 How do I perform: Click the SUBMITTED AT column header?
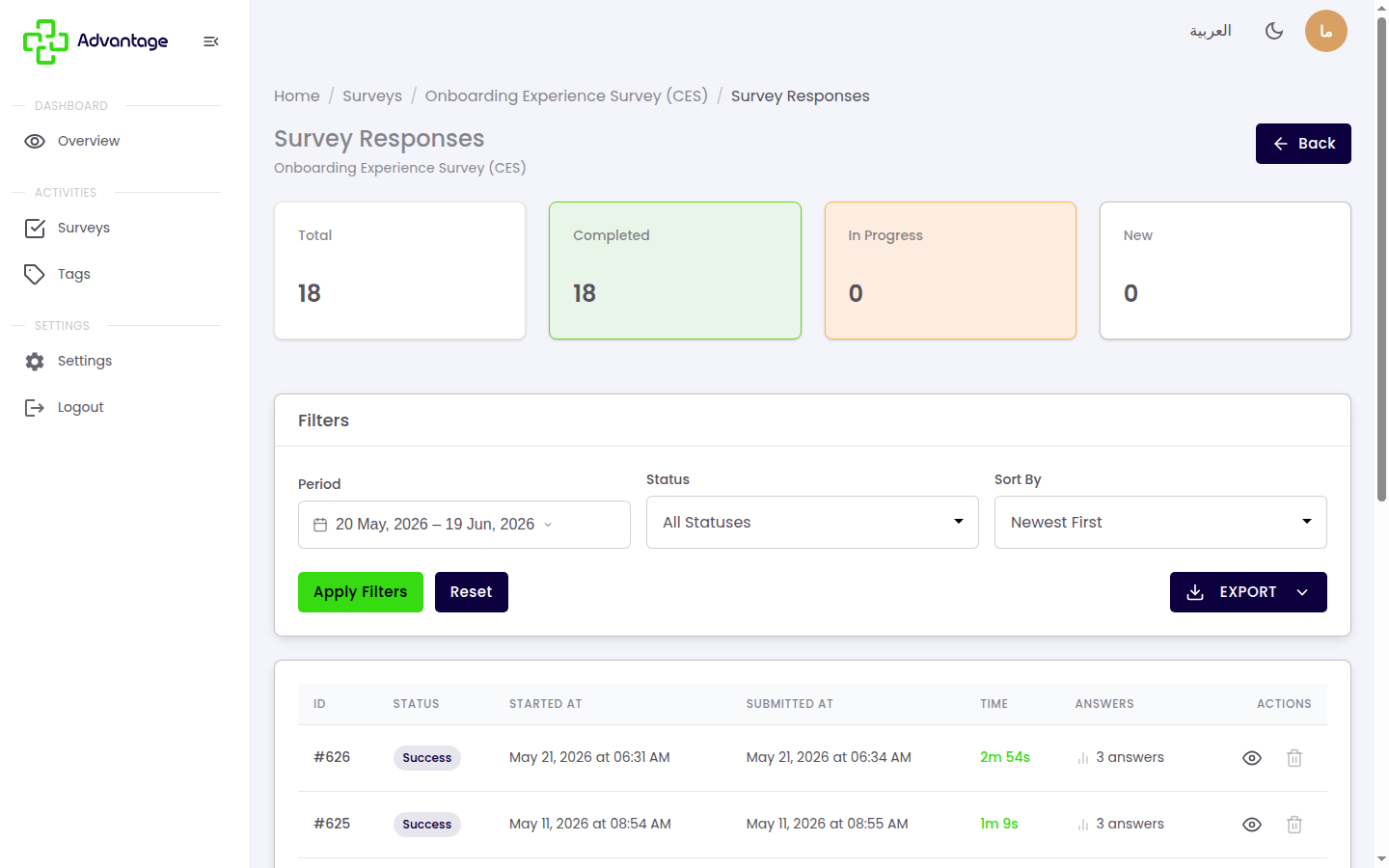(790, 704)
